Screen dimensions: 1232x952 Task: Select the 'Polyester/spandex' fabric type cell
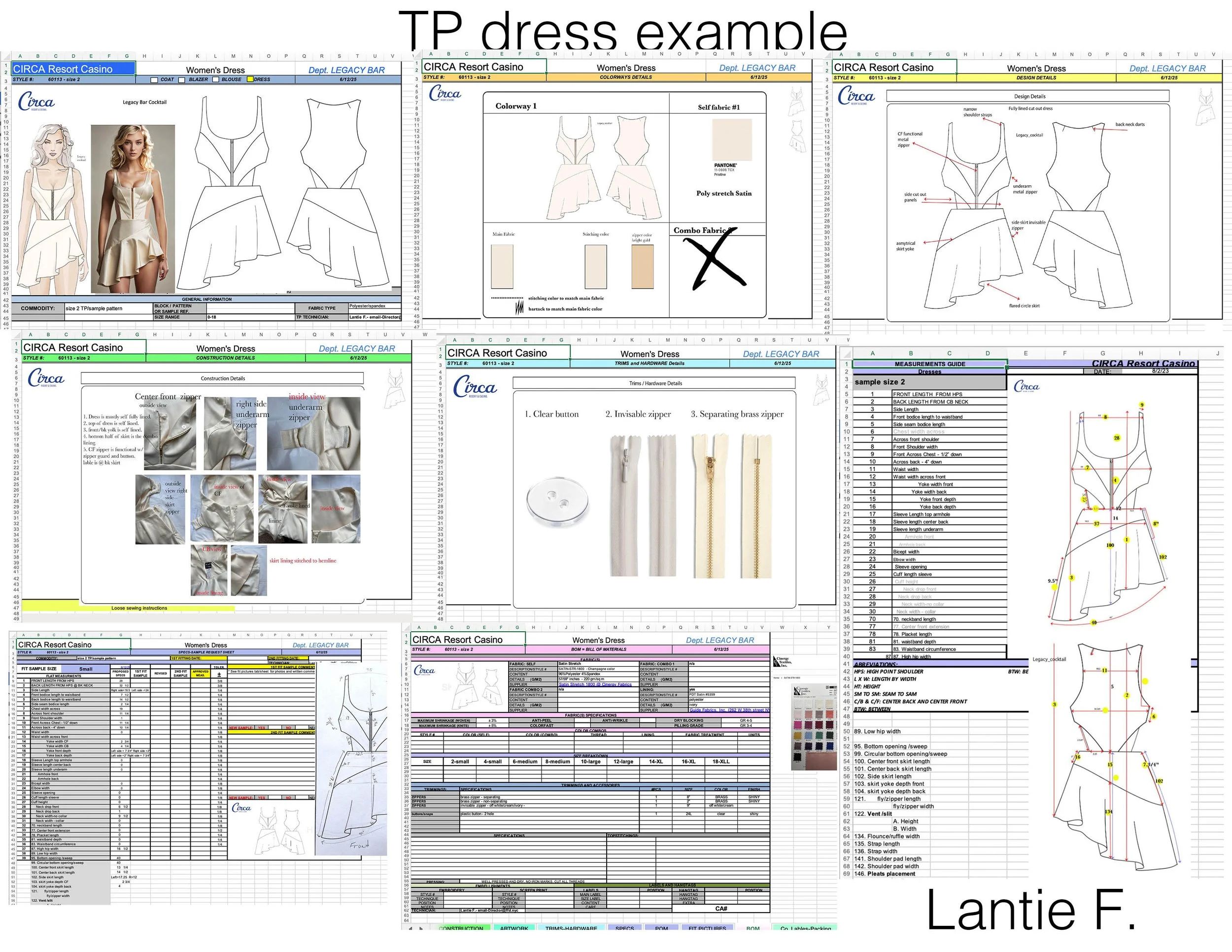click(x=375, y=306)
